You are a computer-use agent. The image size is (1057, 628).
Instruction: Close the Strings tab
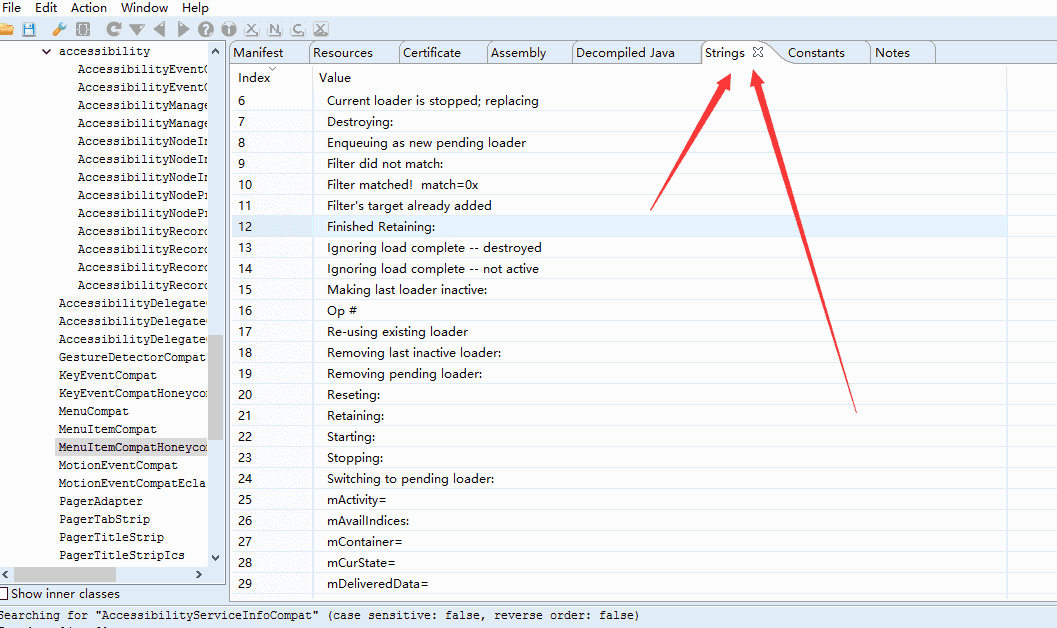coord(758,52)
